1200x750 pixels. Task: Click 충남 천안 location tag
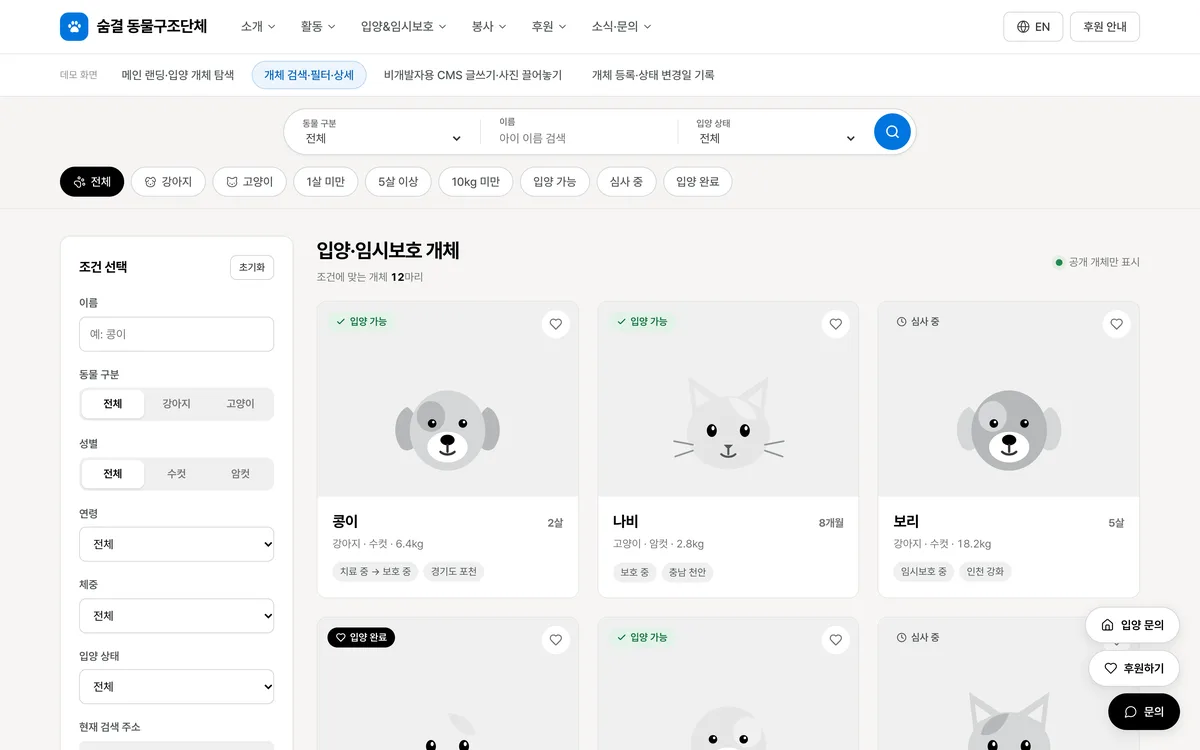tap(688, 572)
